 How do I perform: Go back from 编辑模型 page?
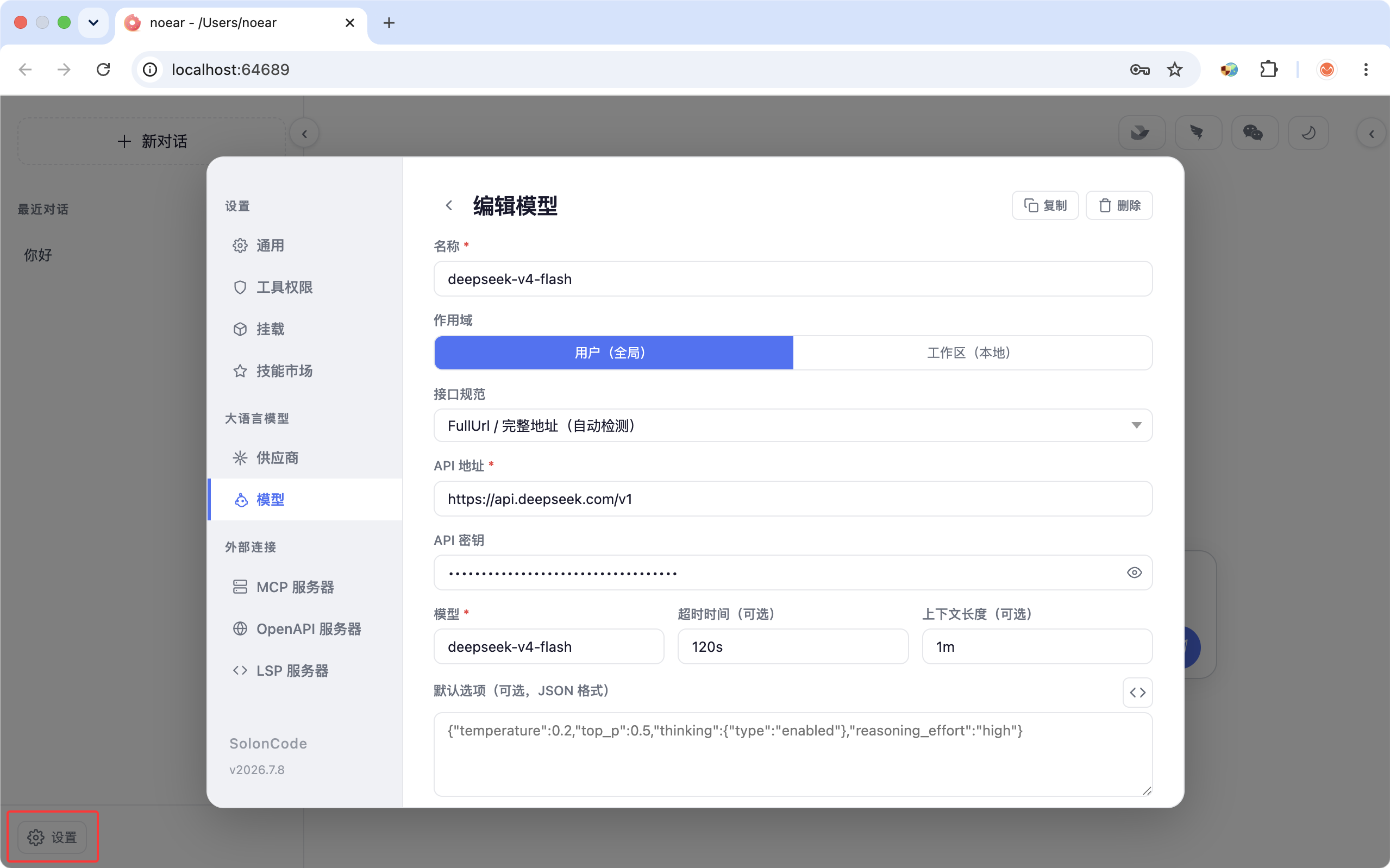[x=449, y=205]
